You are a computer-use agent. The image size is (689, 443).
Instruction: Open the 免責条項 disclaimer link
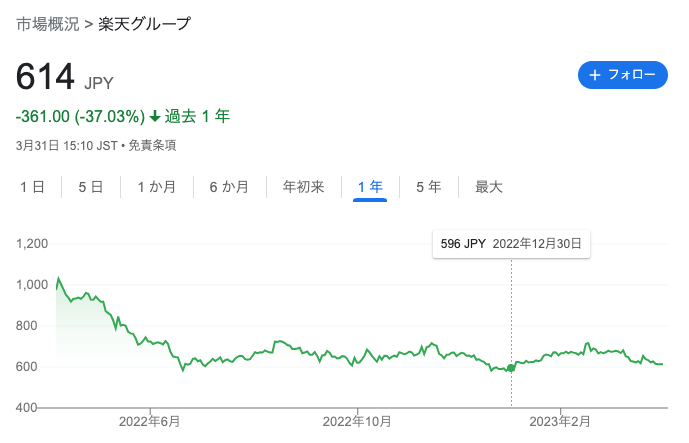coord(152,145)
